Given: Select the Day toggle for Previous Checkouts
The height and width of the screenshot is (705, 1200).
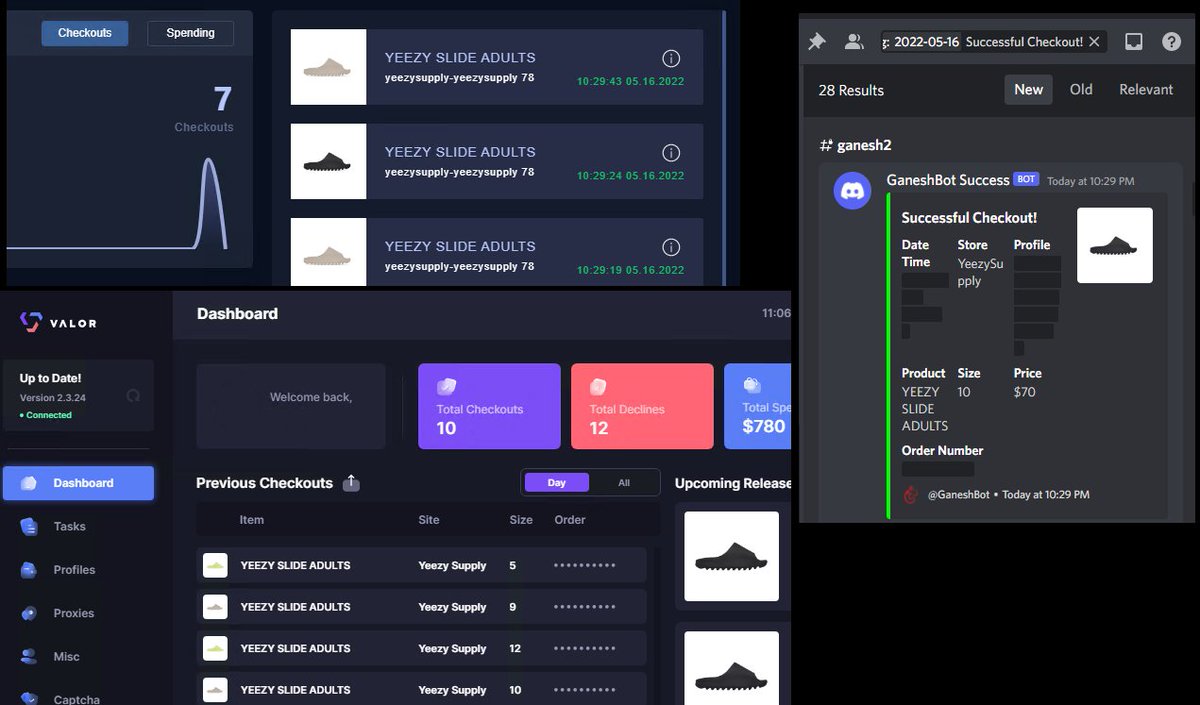Looking at the screenshot, I should [557, 483].
